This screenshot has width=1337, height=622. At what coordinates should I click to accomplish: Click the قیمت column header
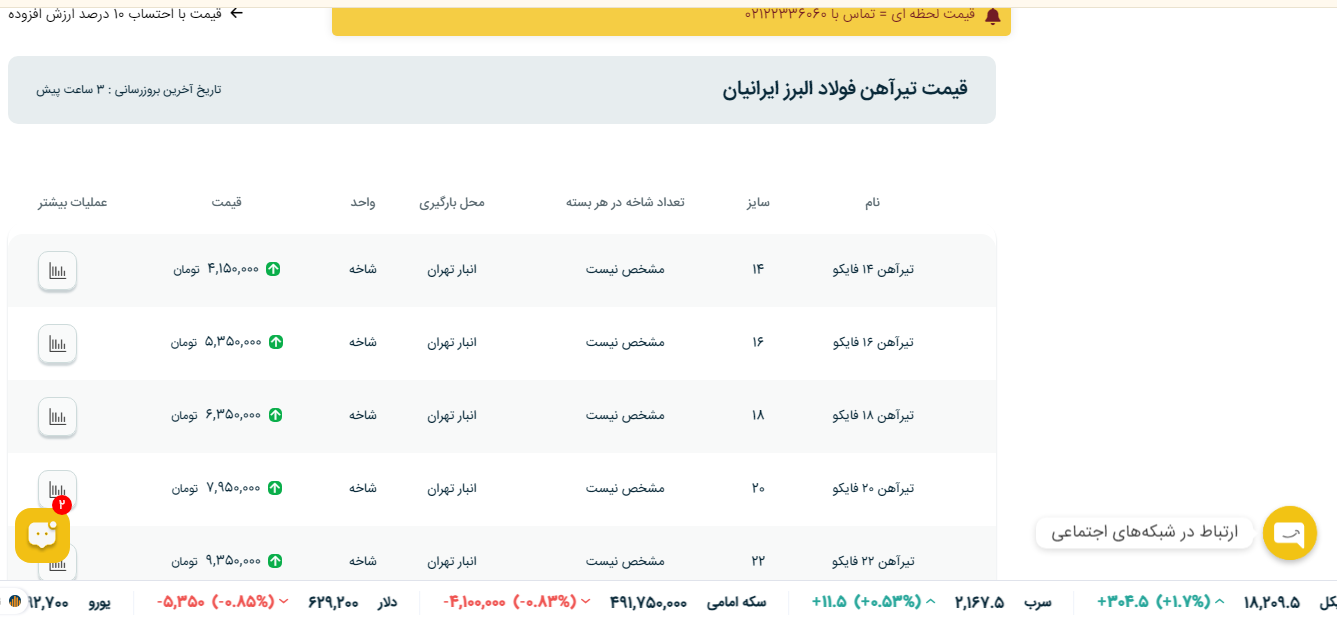226,202
